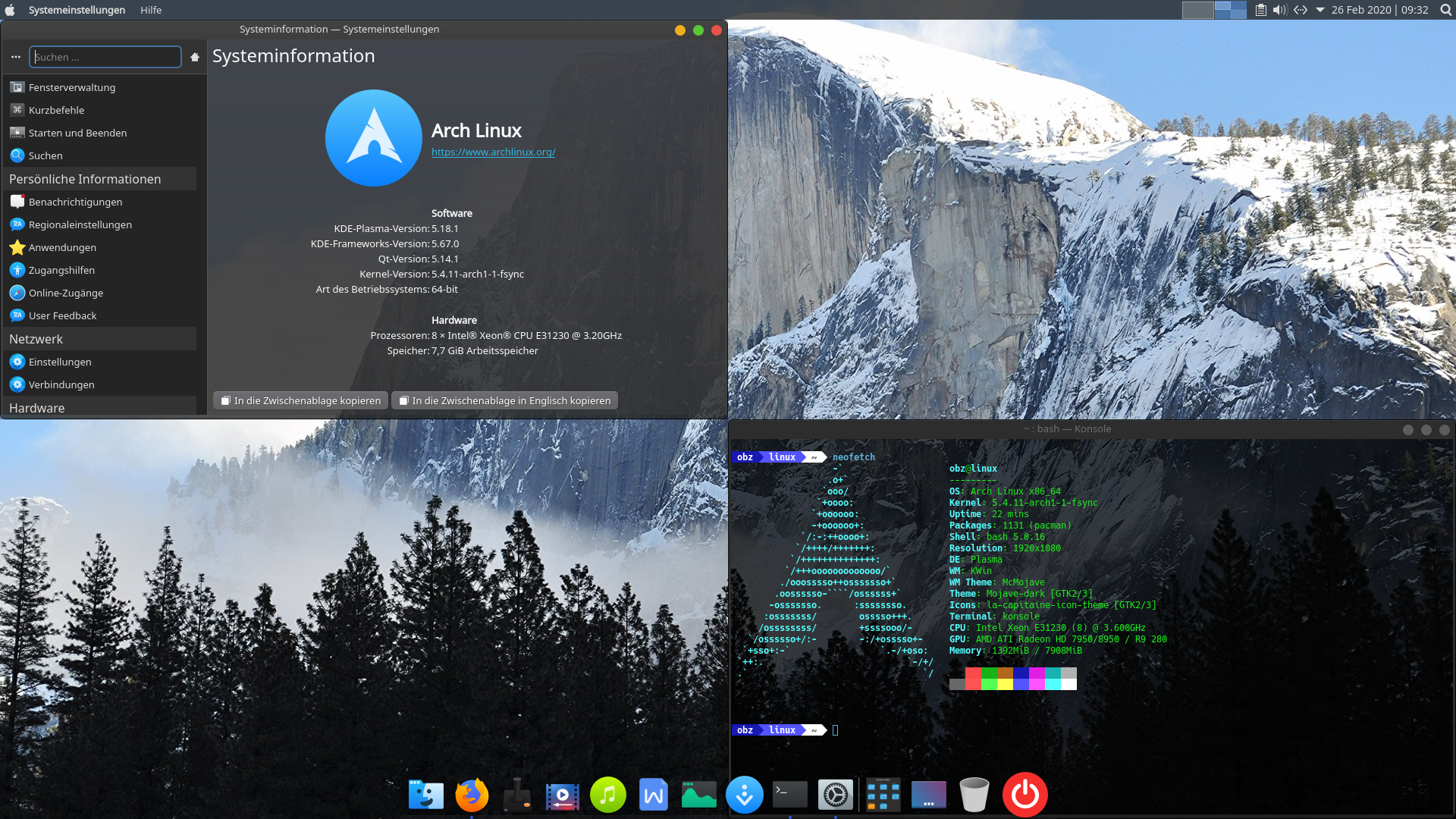Switch to the second virtual desktop pager
Image resolution: width=1456 pixels, height=819 pixels.
point(1230,10)
